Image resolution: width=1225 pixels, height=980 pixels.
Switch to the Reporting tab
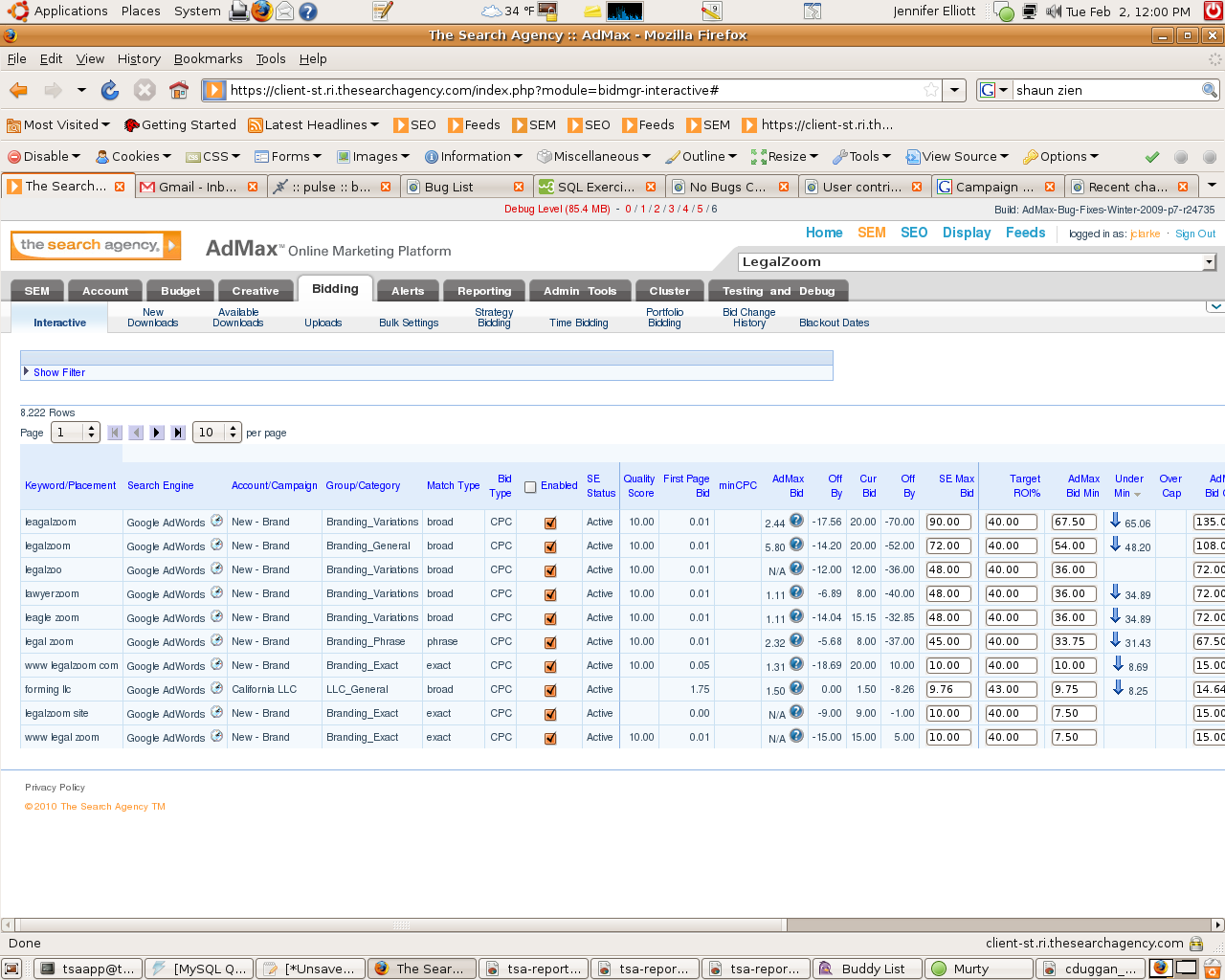tap(484, 291)
